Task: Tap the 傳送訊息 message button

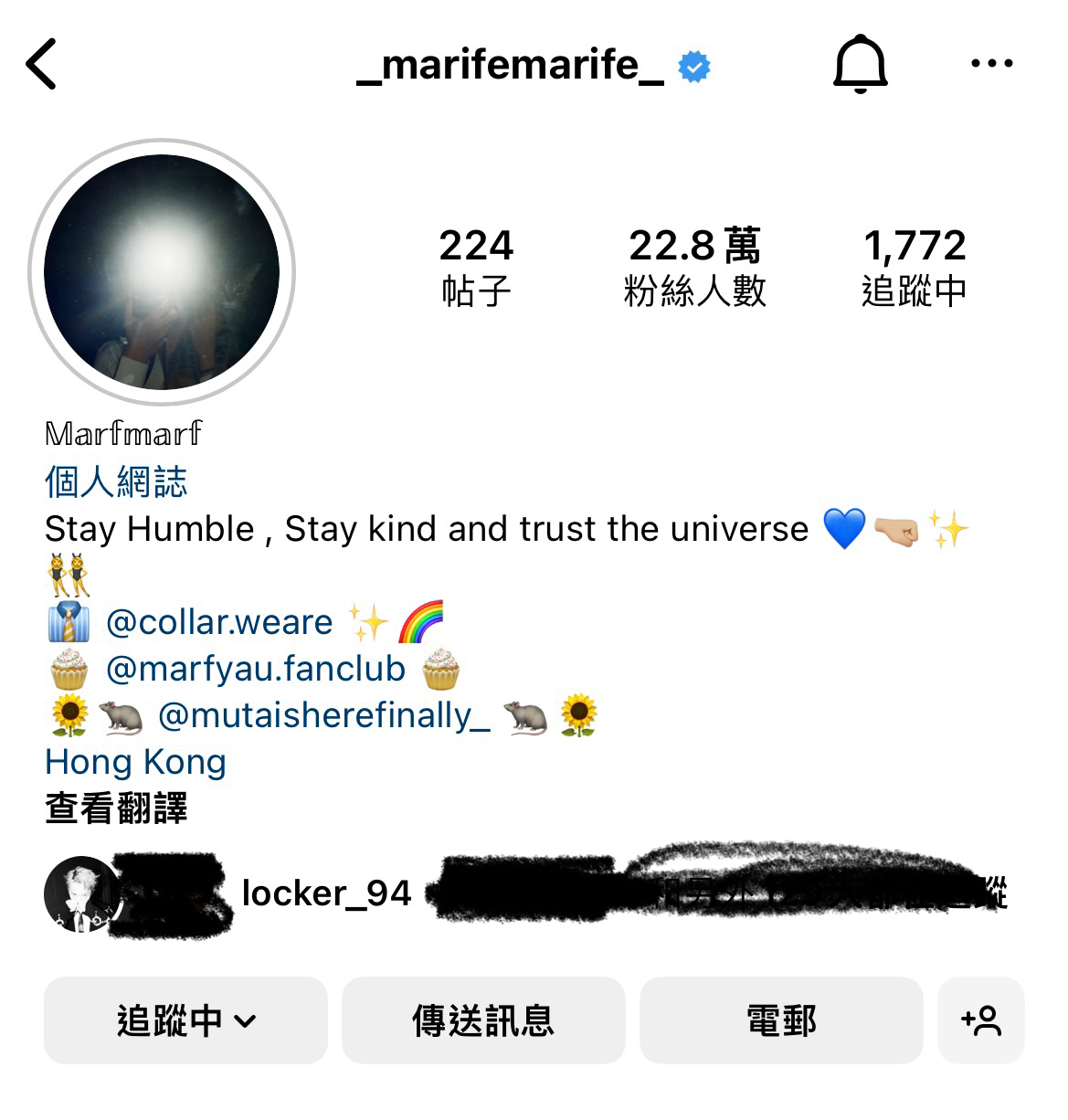Action: (x=483, y=1020)
